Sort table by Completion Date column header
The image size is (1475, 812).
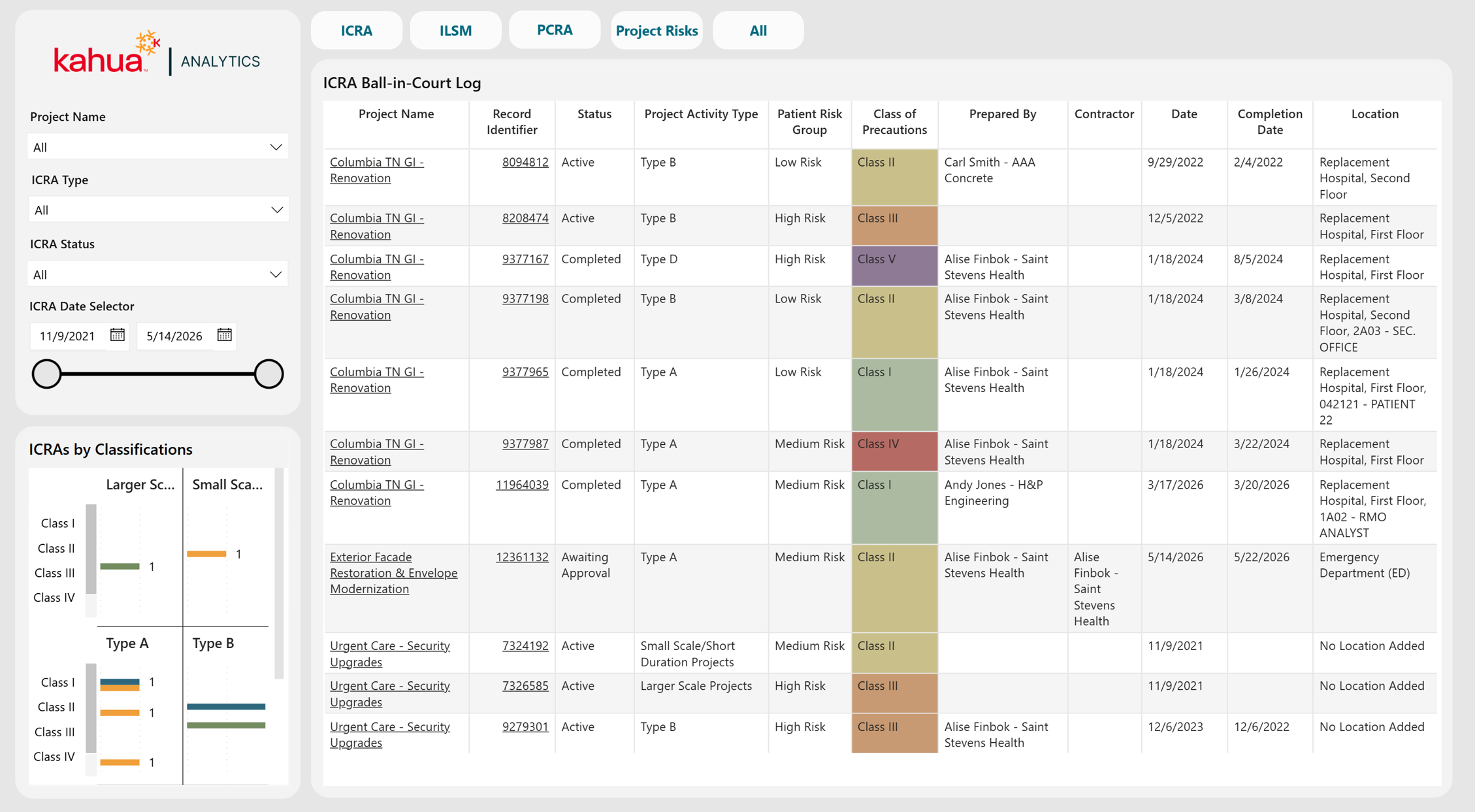coord(1269,122)
